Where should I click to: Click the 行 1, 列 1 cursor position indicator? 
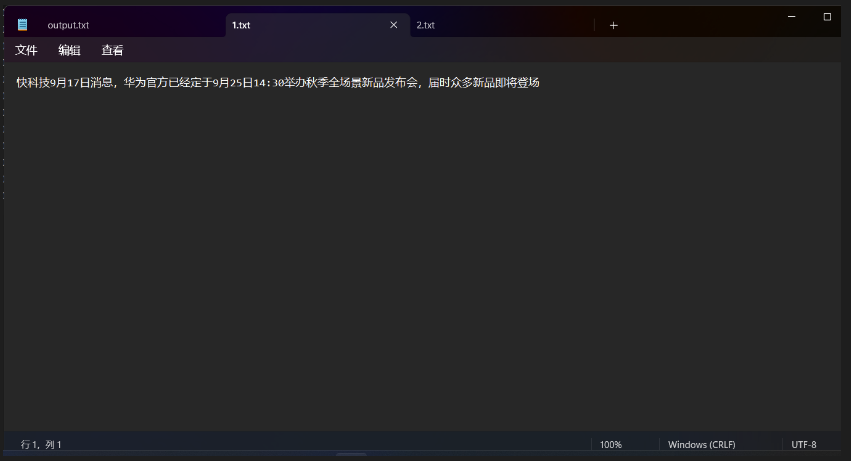click(x=41, y=445)
